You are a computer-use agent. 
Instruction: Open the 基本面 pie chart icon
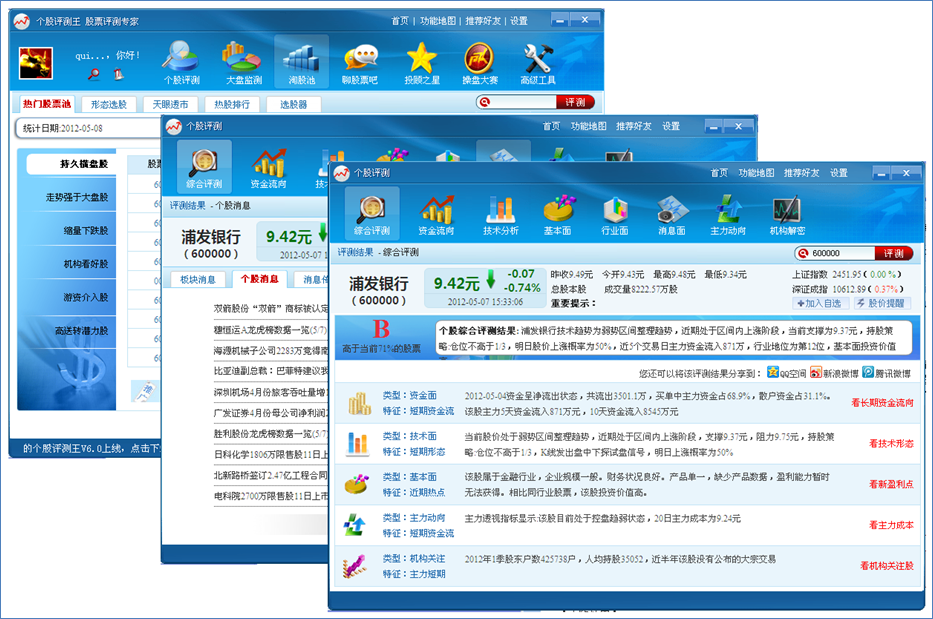[557, 214]
